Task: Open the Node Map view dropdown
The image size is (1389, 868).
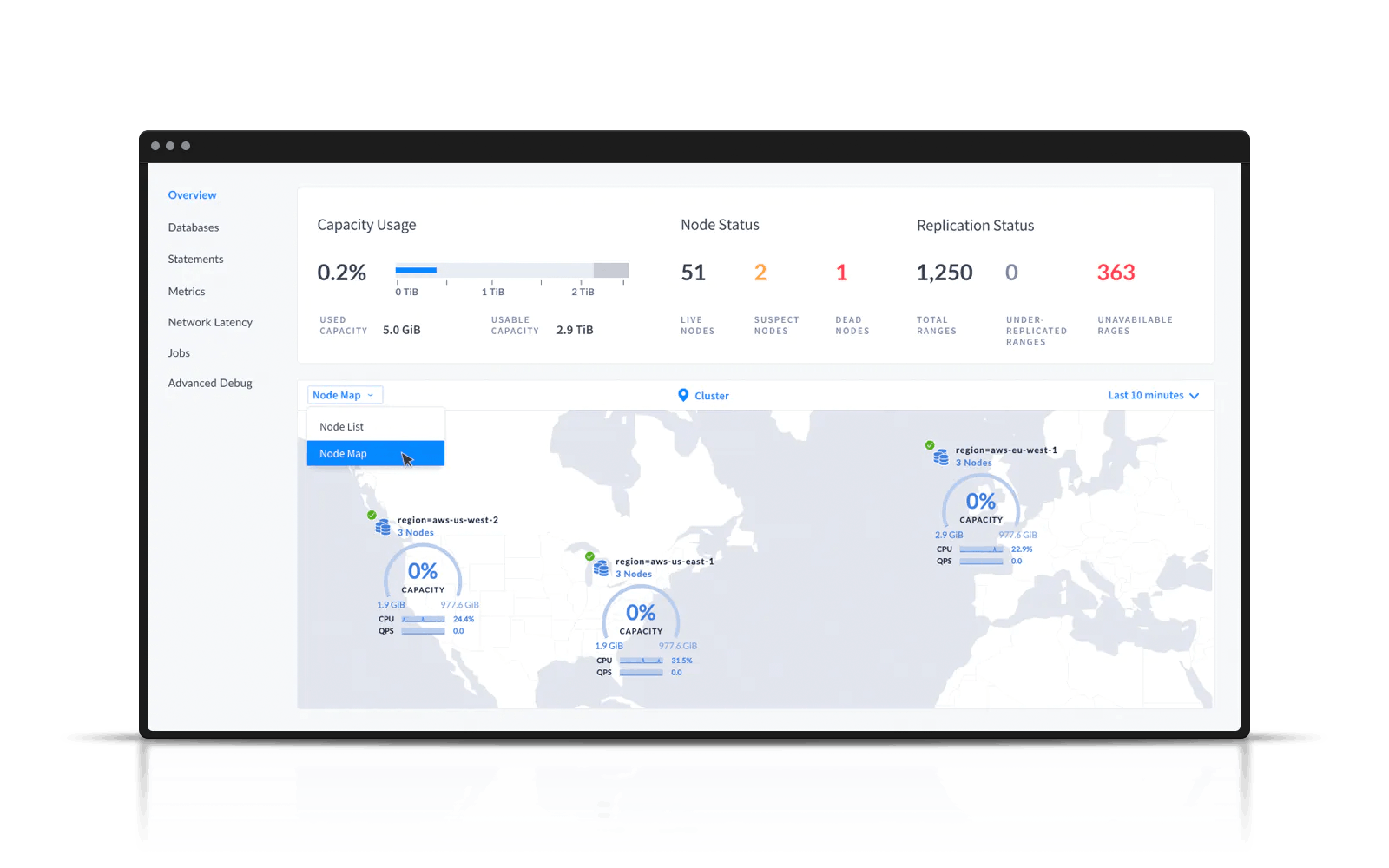Action: 344,395
